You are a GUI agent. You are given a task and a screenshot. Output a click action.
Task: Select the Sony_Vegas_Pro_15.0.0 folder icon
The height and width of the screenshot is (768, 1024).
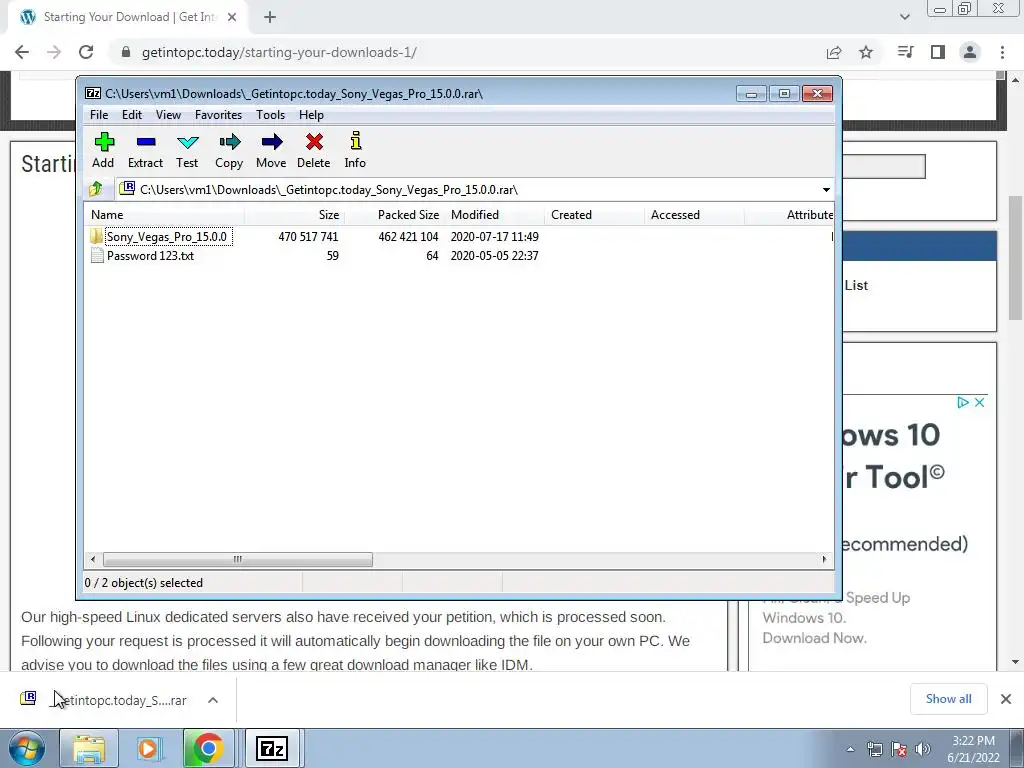pos(96,236)
